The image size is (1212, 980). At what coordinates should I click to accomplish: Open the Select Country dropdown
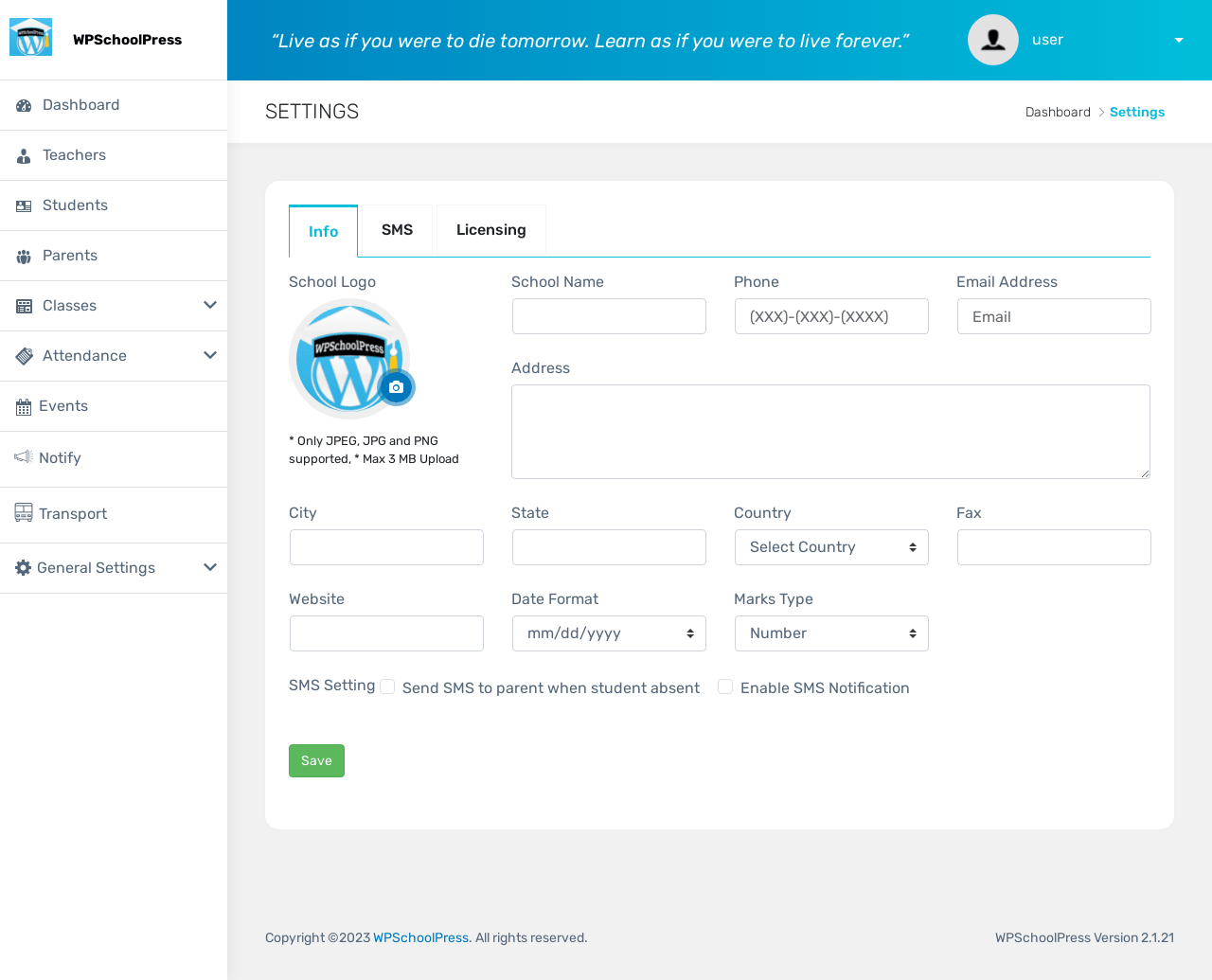click(x=831, y=547)
